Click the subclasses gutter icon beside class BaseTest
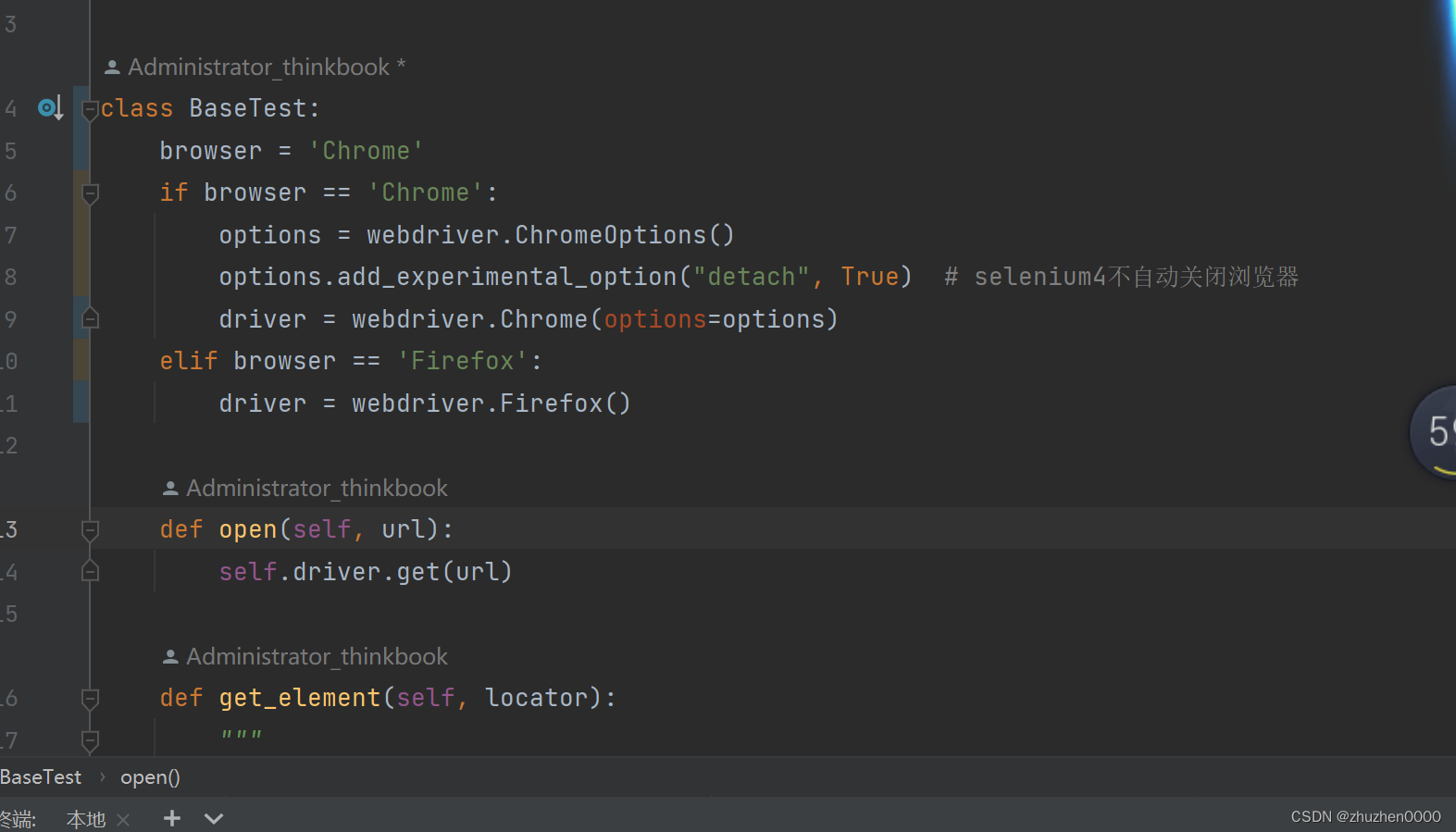The width and height of the screenshot is (1456, 832). coord(51,108)
